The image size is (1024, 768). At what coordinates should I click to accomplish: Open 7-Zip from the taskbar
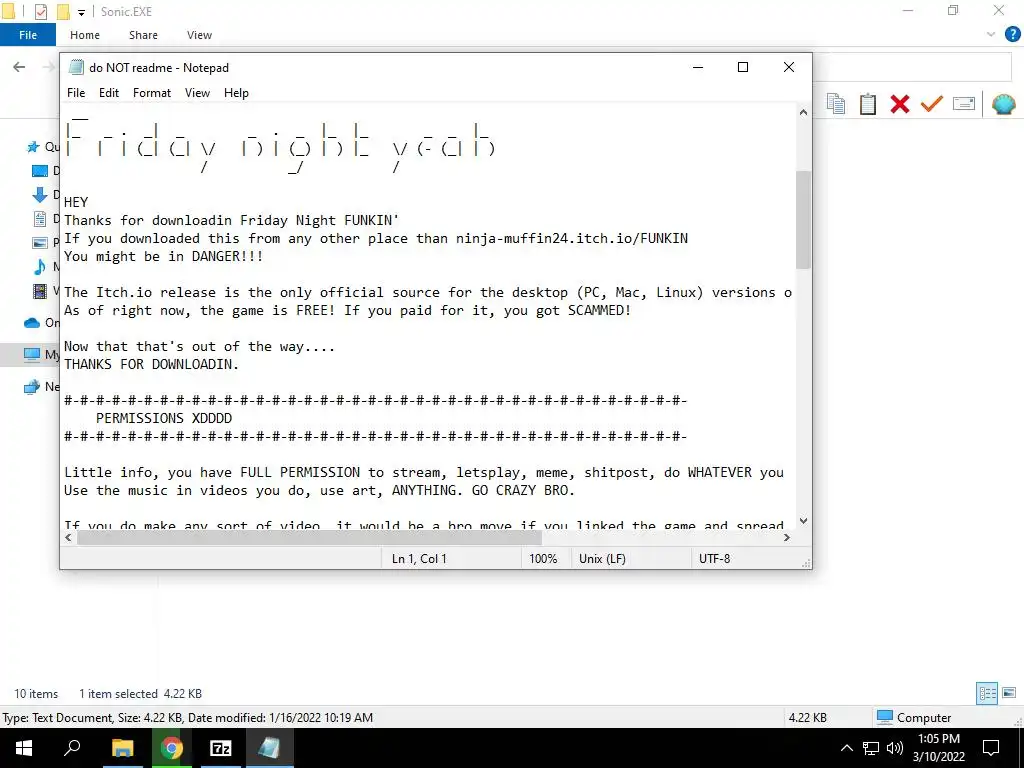[x=220, y=748]
